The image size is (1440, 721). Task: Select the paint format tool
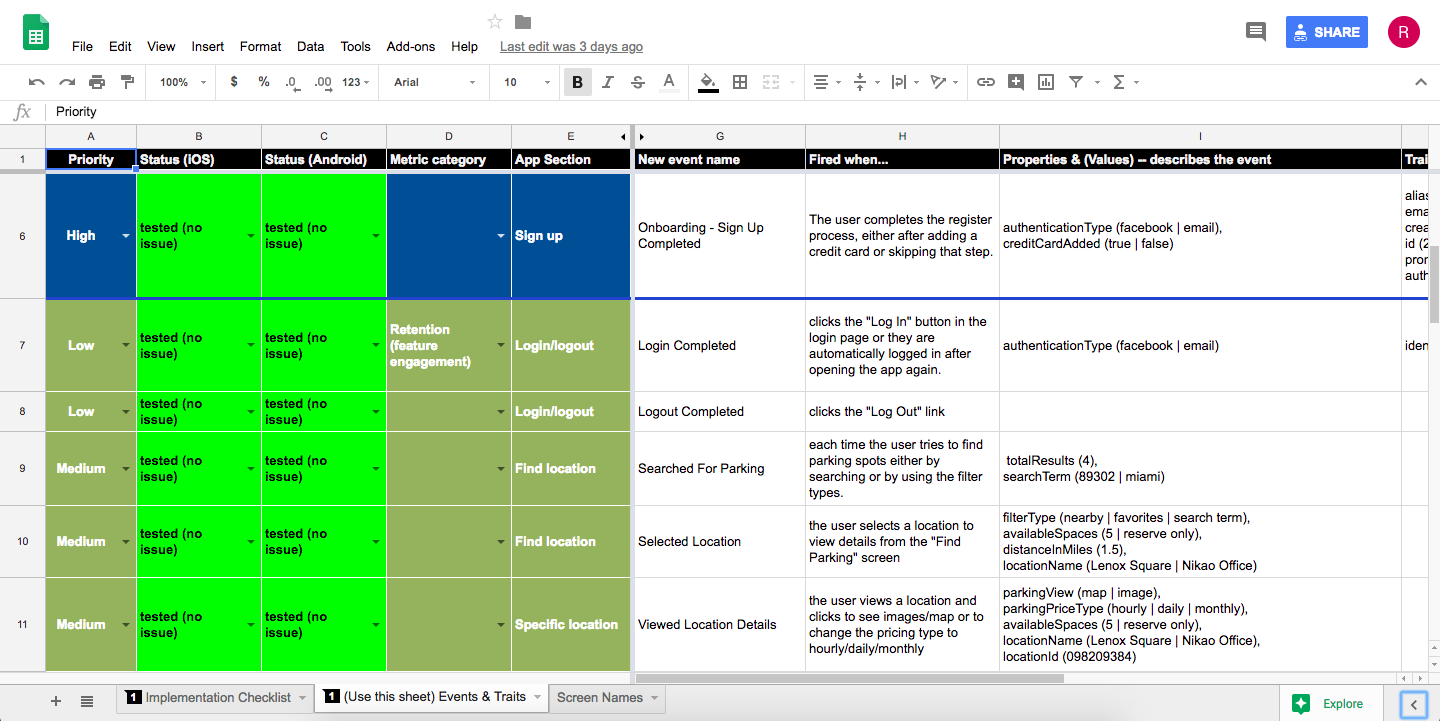point(127,82)
